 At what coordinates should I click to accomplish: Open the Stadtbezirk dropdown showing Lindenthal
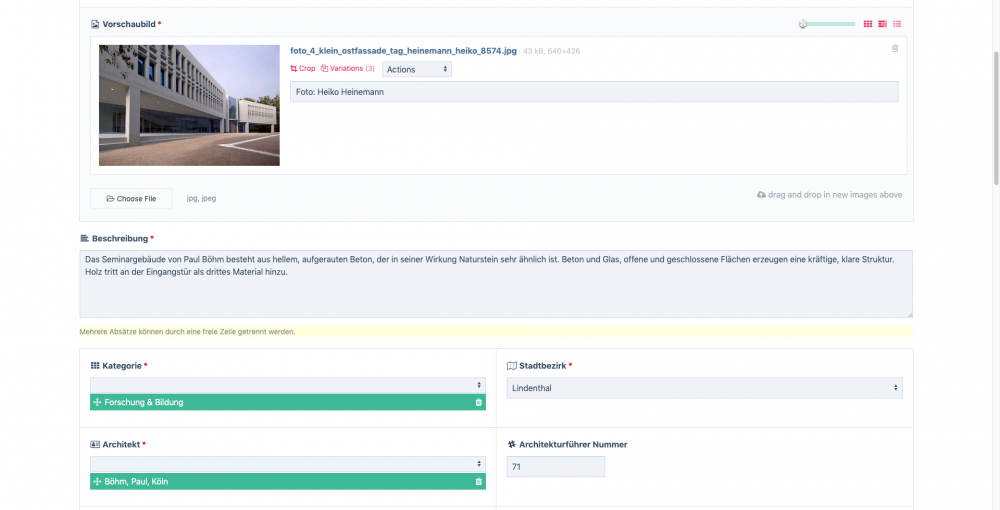705,388
